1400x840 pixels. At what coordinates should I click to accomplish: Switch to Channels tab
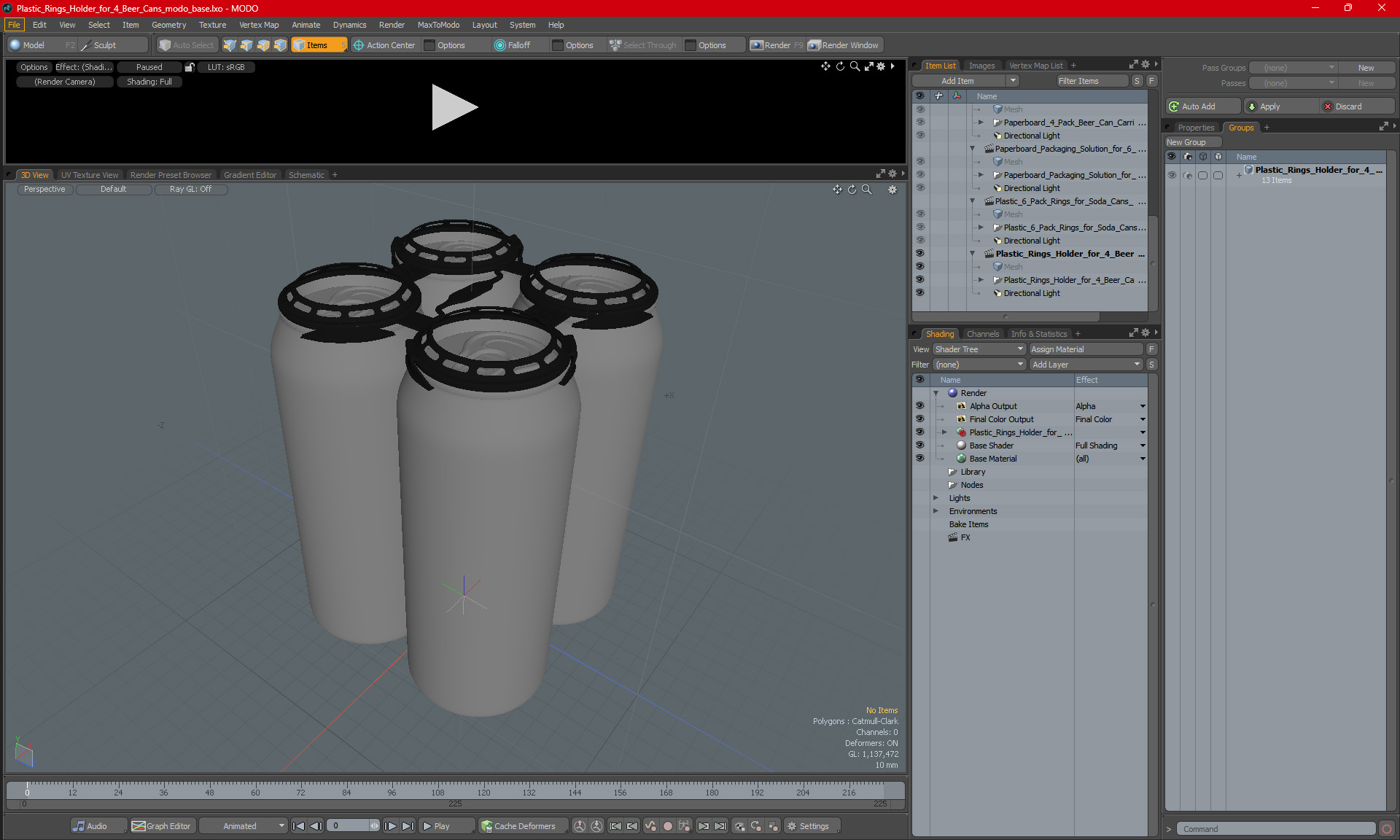pos(983,334)
